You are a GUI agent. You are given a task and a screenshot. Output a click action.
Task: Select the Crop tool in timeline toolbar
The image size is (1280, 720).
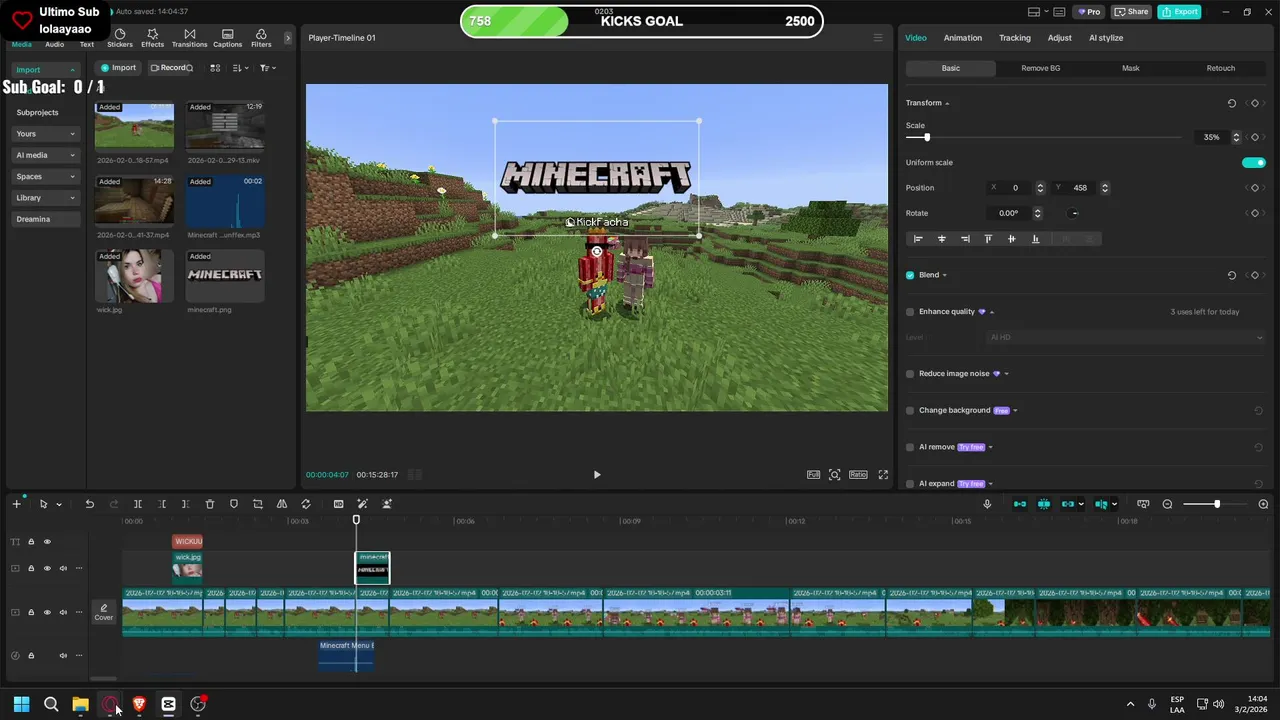tap(258, 504)
